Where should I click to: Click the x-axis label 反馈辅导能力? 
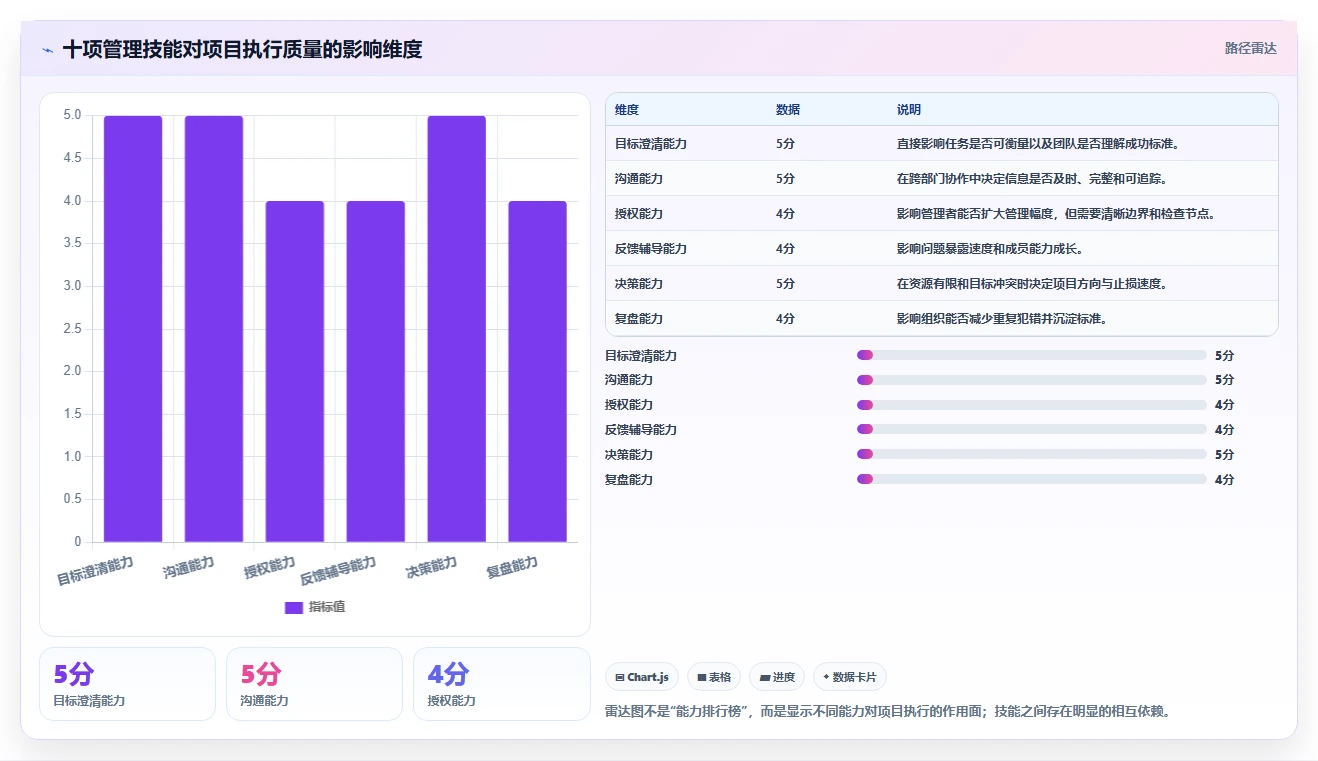tap(338, 571)
